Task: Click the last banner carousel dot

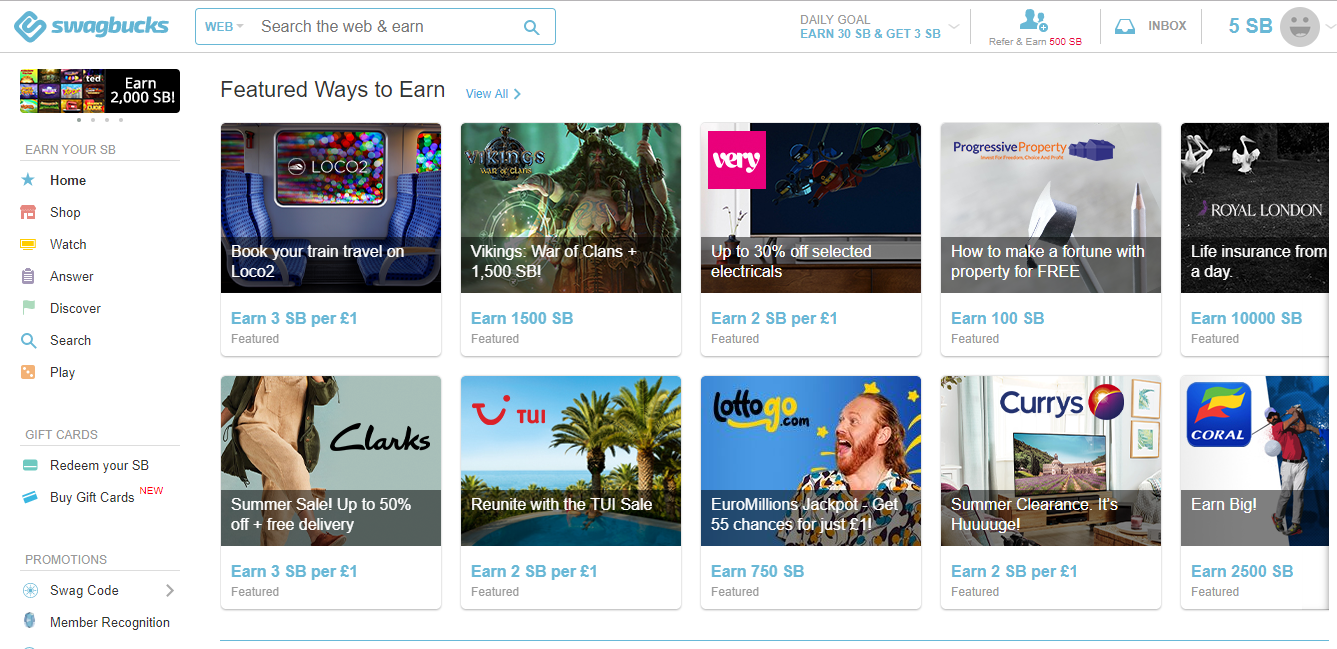Action: click(121, 120)
